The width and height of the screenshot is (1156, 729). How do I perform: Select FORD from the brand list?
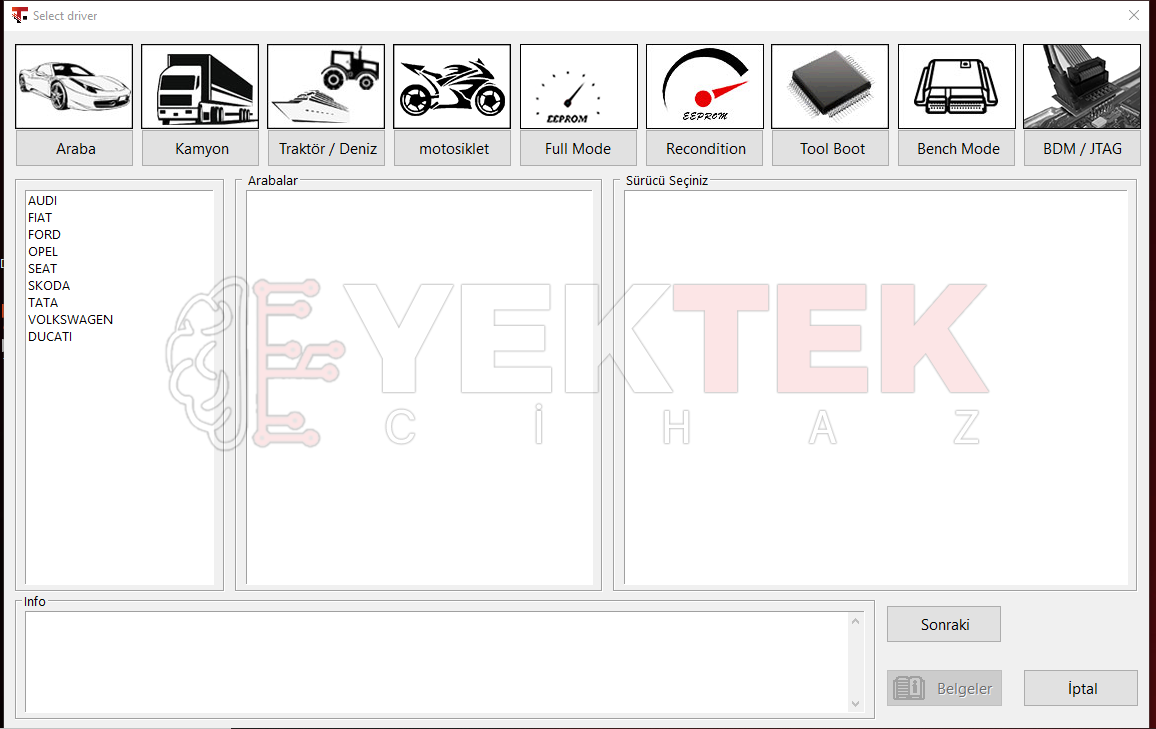pyautogui.click(x=44, y=234)
